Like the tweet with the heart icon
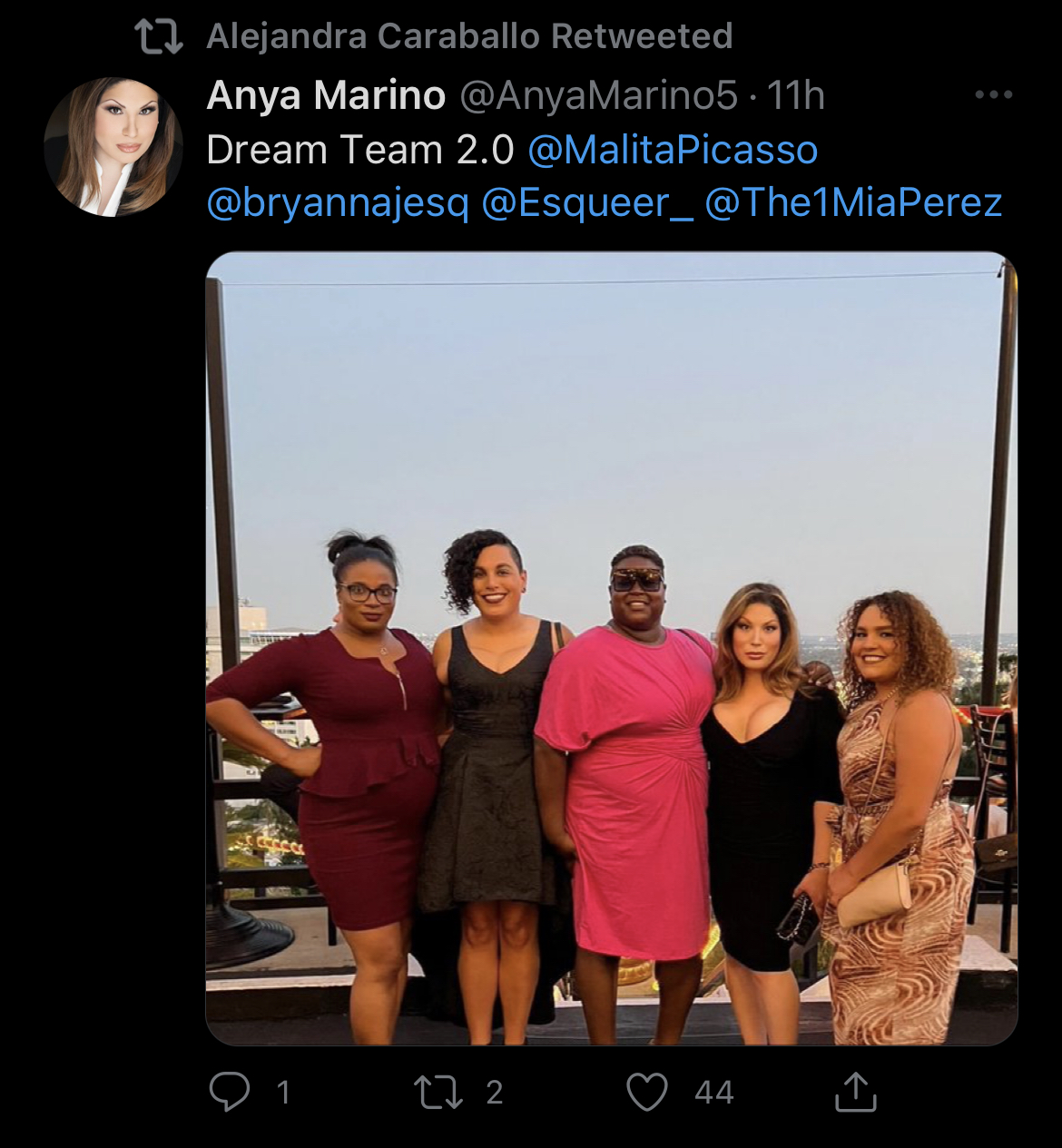1062x1148 pixels. click(x=647, y=1092)
